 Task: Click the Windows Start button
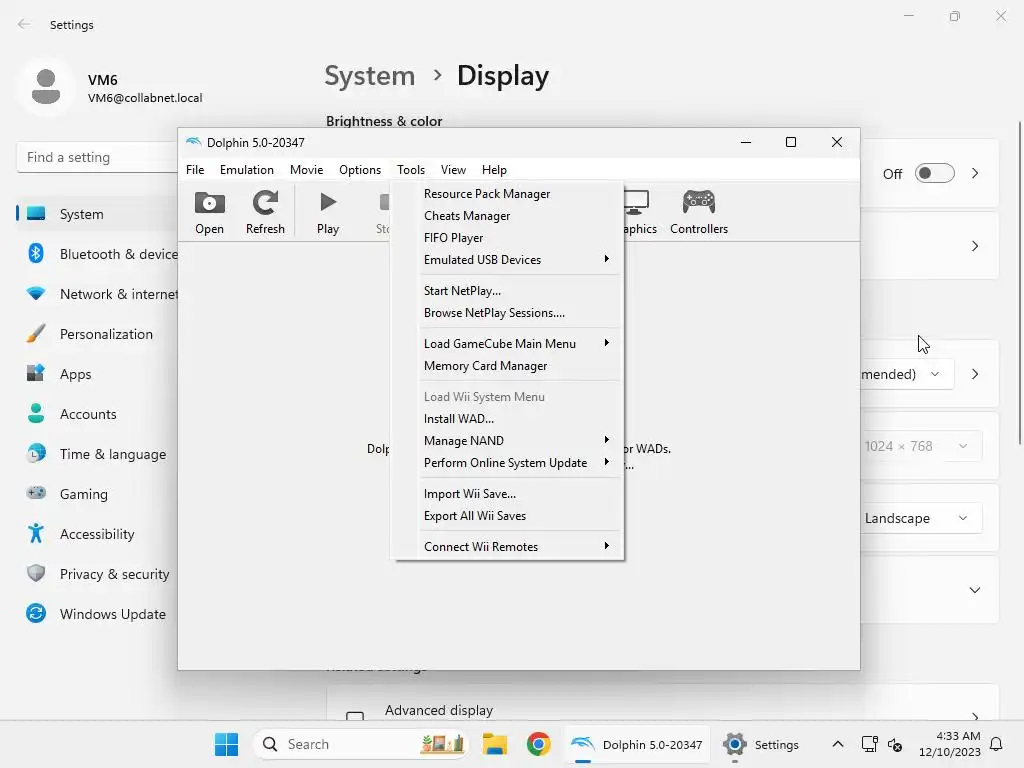[227, 744]
